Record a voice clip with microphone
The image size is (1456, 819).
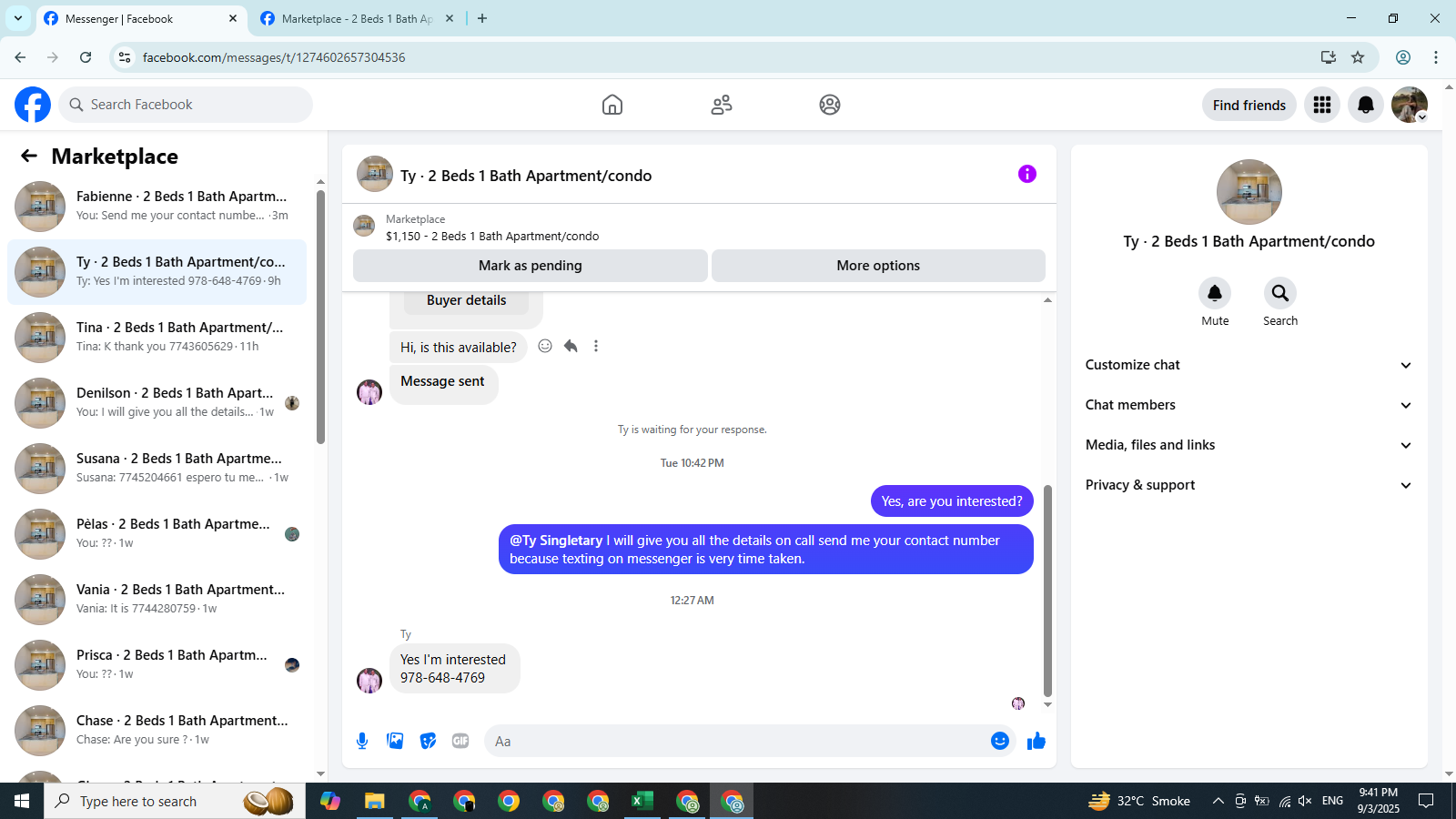[x=362, y=741]
